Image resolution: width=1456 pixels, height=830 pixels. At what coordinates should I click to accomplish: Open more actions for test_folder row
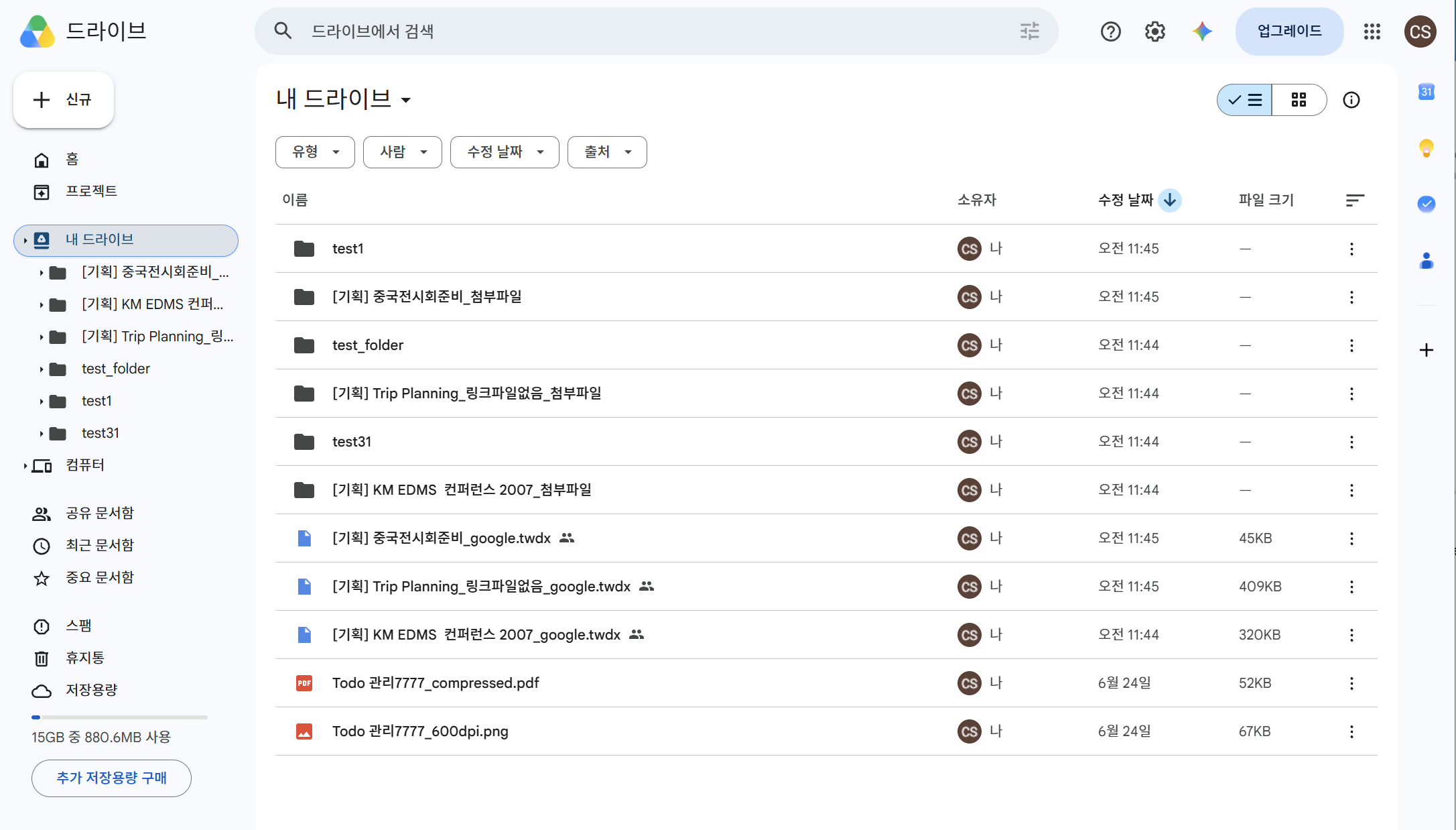coord(1351,345)
